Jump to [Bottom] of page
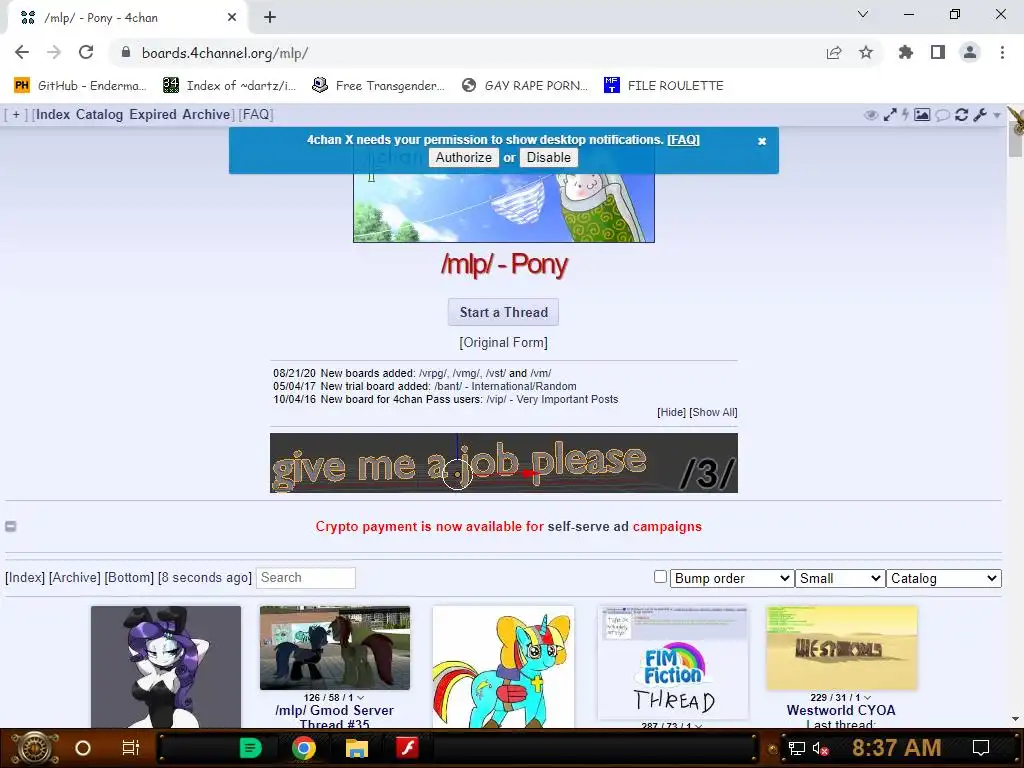The image size is (1024, 768). point(129,577)
